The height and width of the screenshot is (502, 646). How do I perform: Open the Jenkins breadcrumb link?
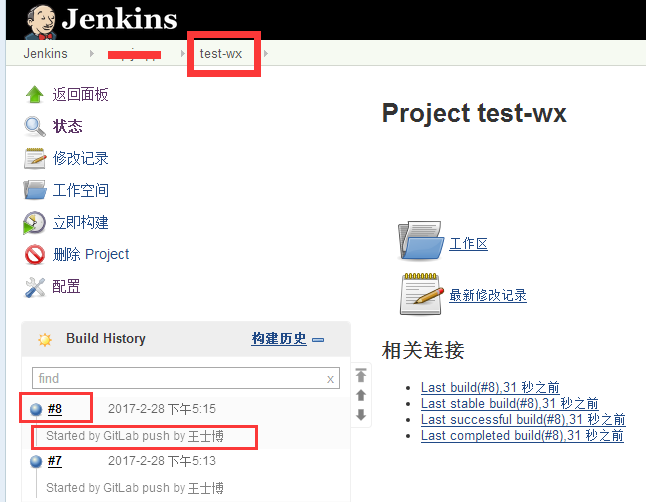pos(45,54)
